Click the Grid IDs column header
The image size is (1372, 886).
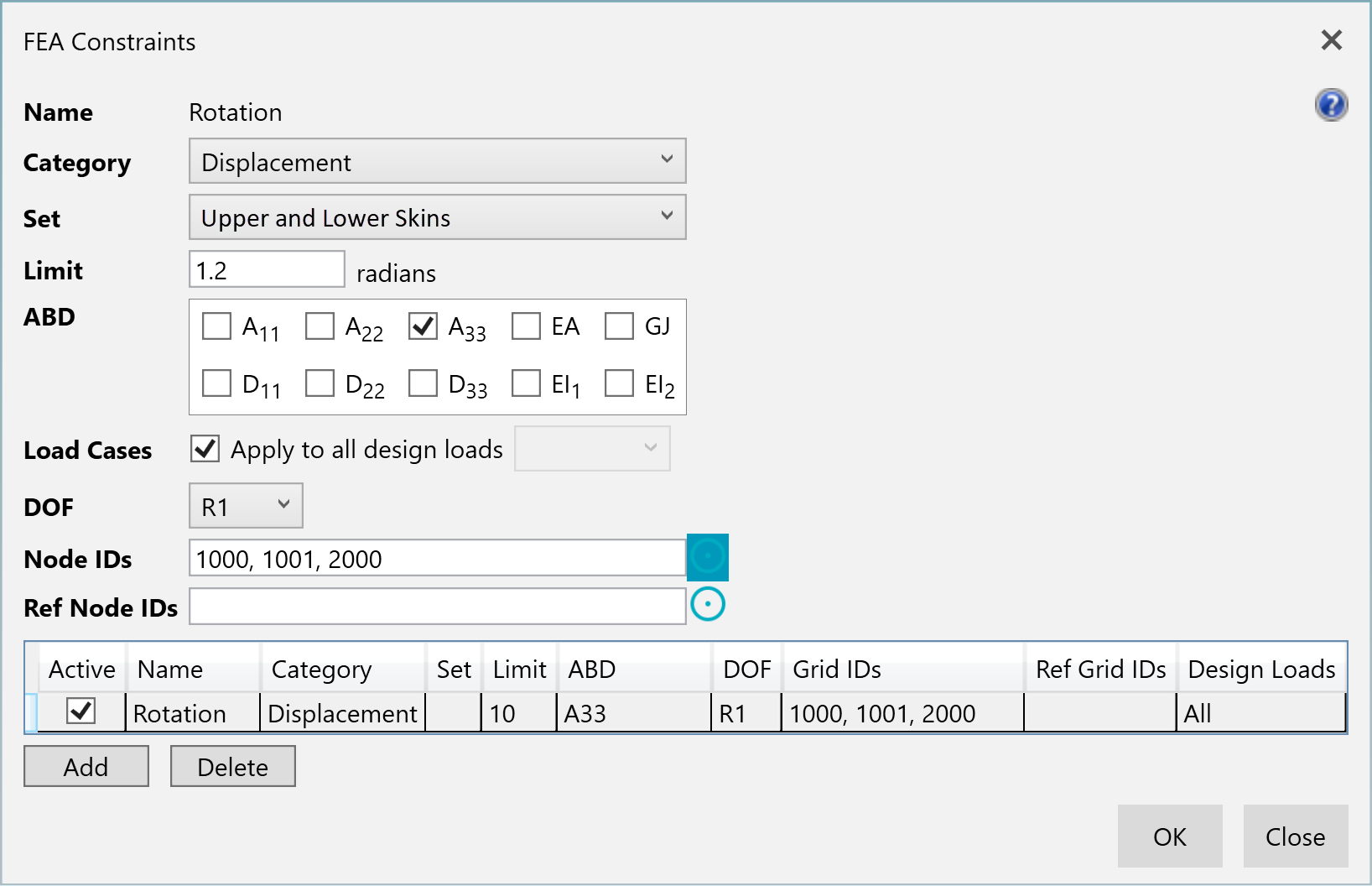(x=903, y=669)
